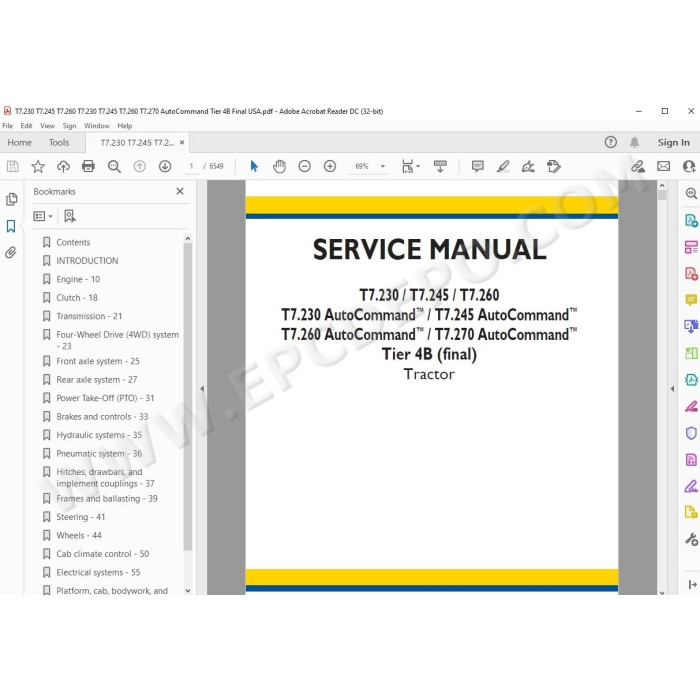Activate the Hand pan tool
Image resolution: width=700 pixels, height=700 pixels.
279,167
